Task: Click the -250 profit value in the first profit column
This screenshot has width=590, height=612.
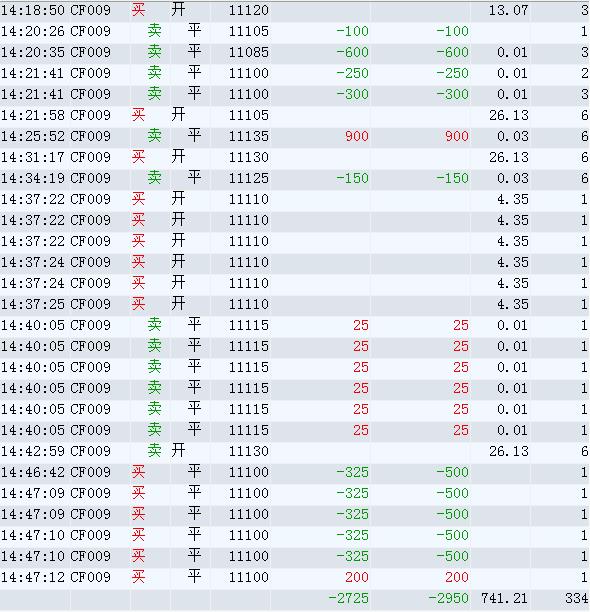Action: (353, 73)
